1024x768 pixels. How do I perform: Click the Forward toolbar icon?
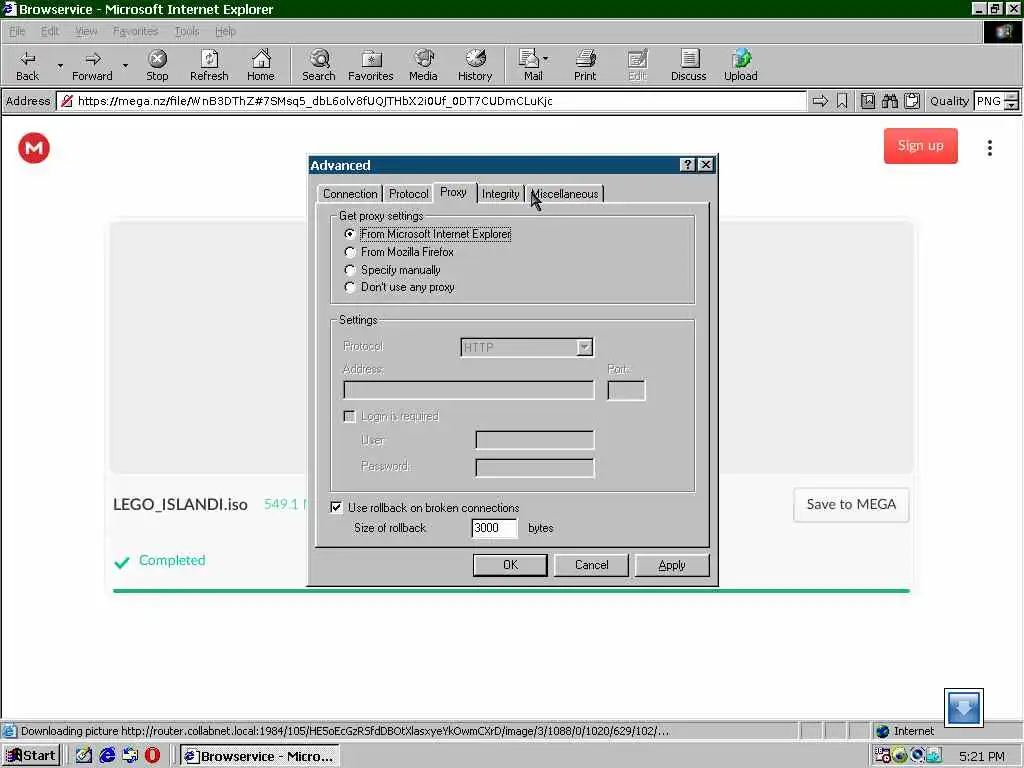click(92, 65)
